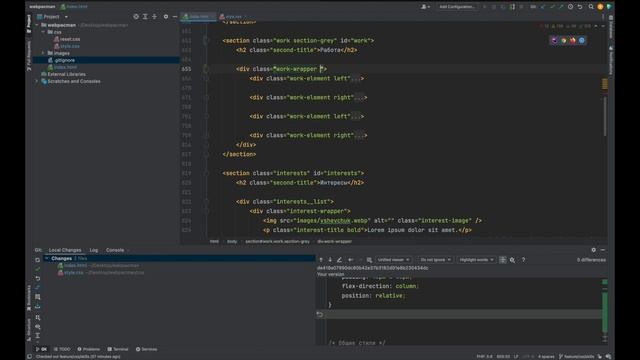
Task: Open Problems tool window
Action: point(89,349)
